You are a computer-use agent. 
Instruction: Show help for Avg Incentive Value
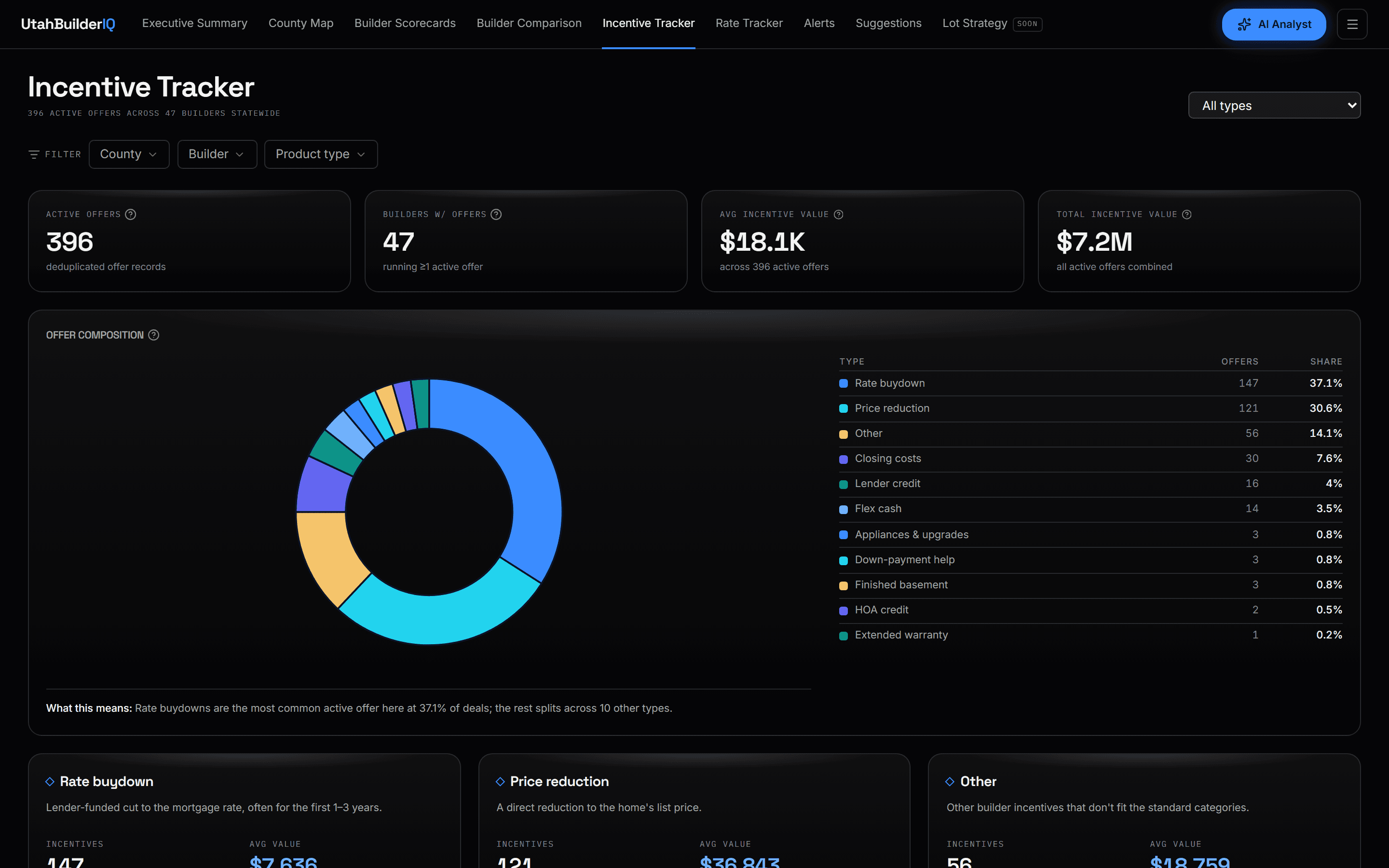[839, 214]
